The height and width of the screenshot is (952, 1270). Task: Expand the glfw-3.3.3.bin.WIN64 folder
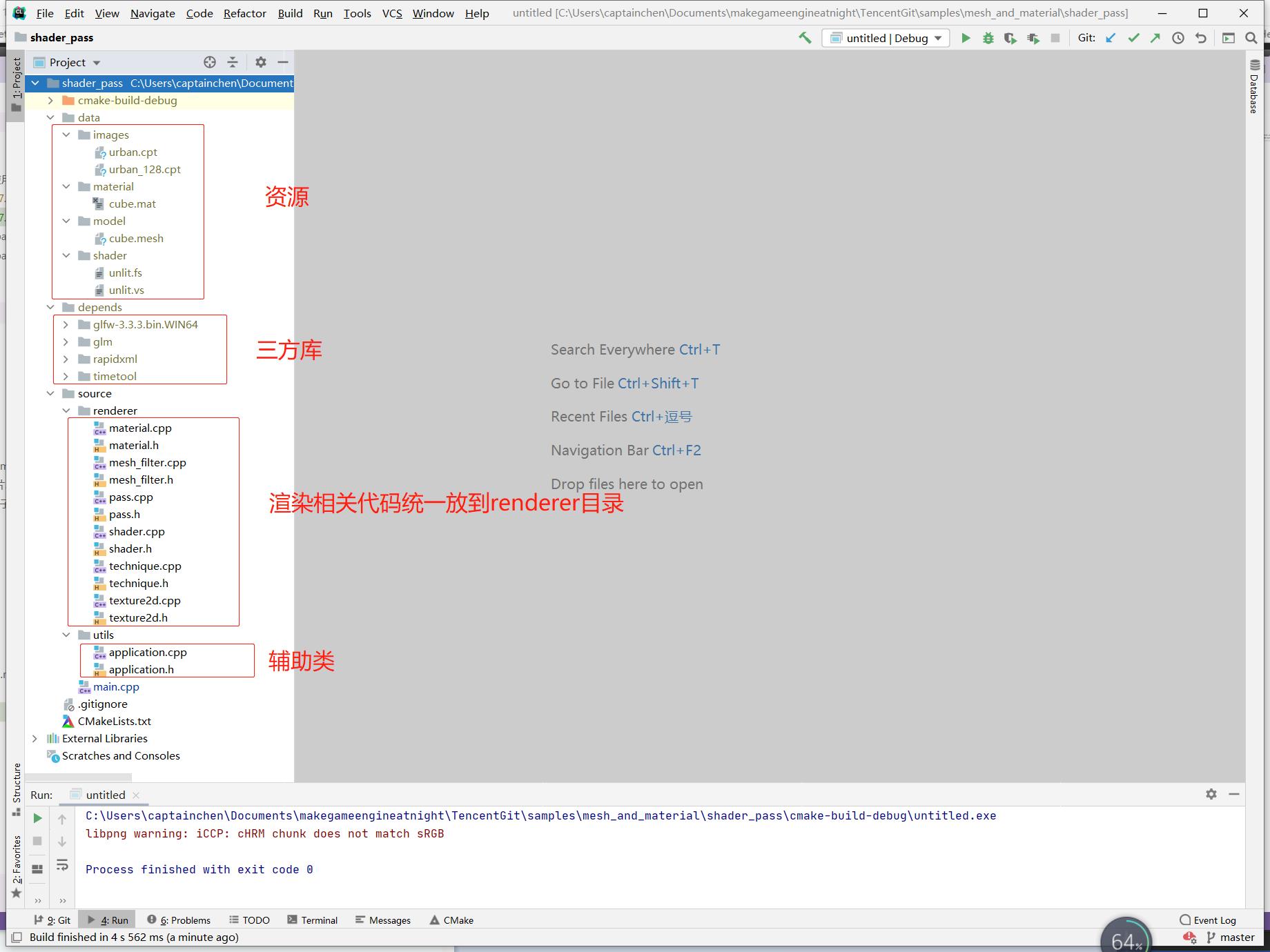coord(66,325)
